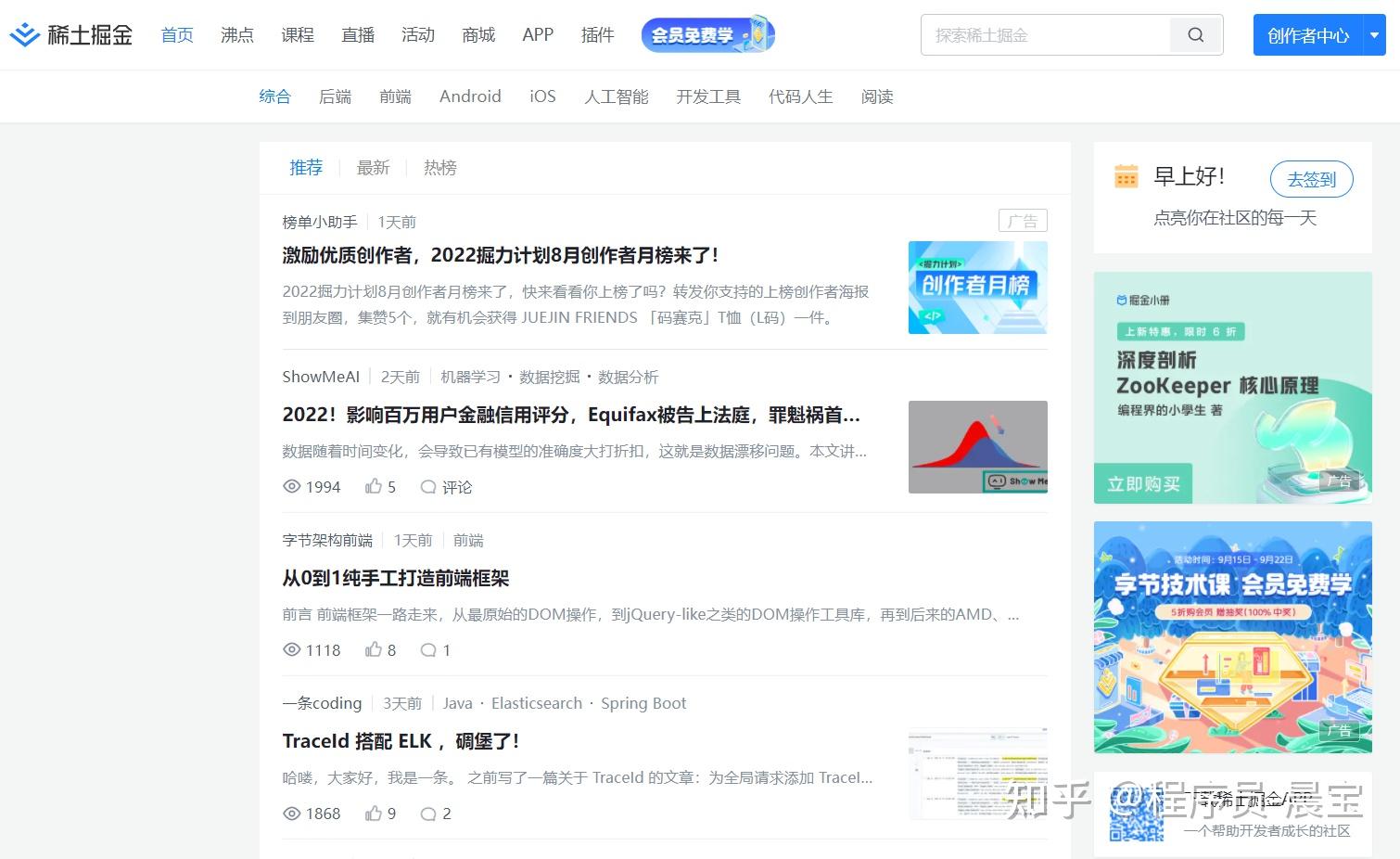
Task: Open the 创作者中心 dropdown arrow
Action: point(1375,35)
